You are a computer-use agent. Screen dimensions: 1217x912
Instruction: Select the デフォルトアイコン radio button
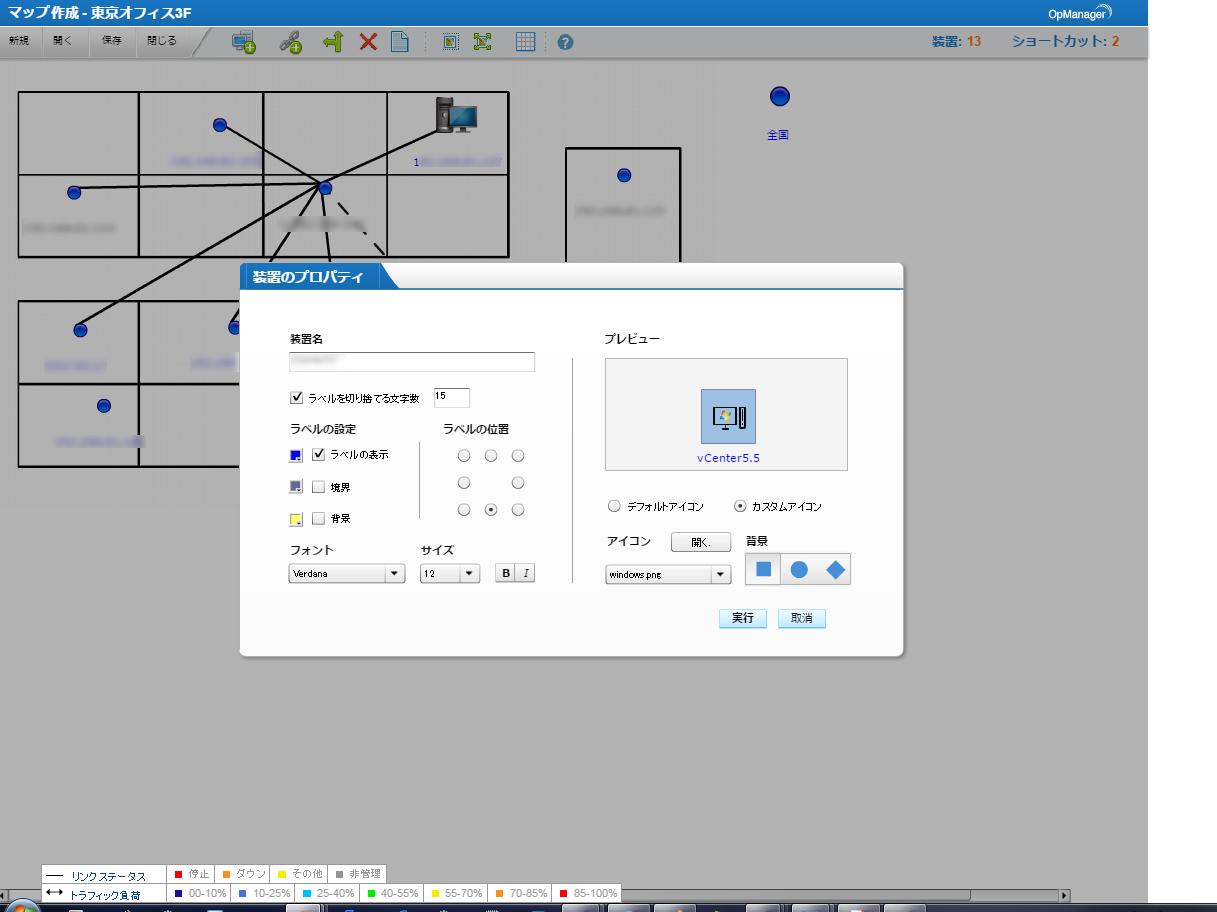pyautogui.click(x=615, y=506)
